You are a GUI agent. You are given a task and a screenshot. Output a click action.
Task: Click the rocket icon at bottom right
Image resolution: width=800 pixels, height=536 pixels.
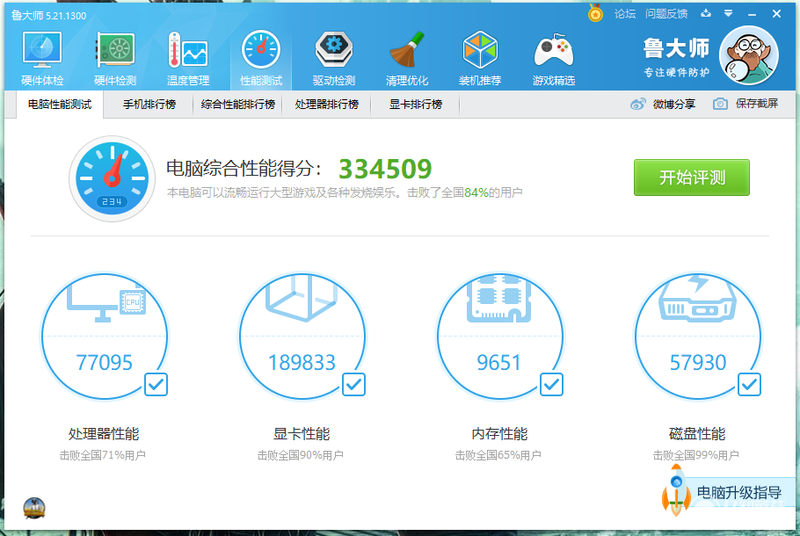pos(676,490)
